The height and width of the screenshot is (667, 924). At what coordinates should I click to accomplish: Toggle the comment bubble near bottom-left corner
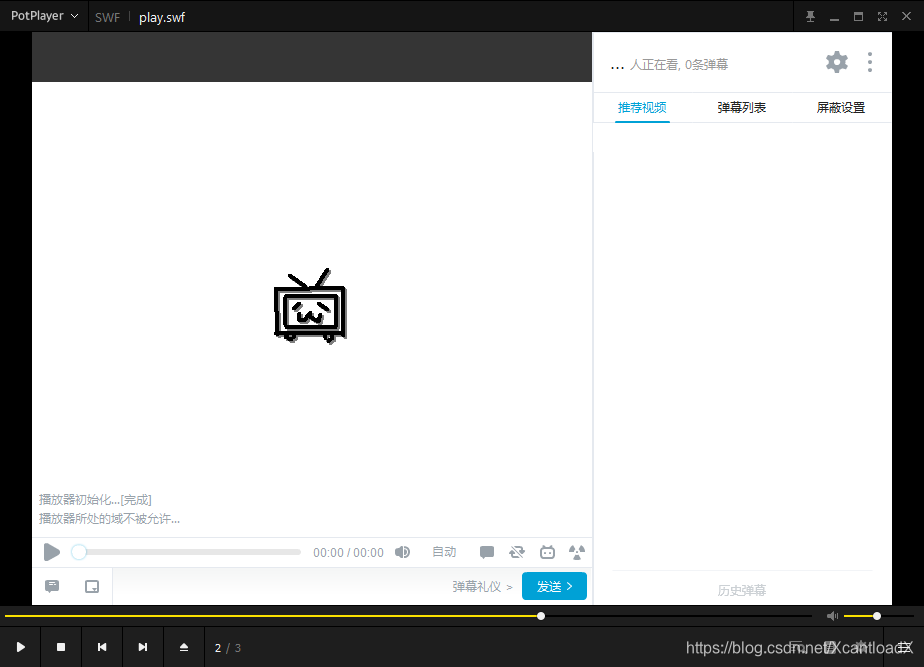coord(51,586)
